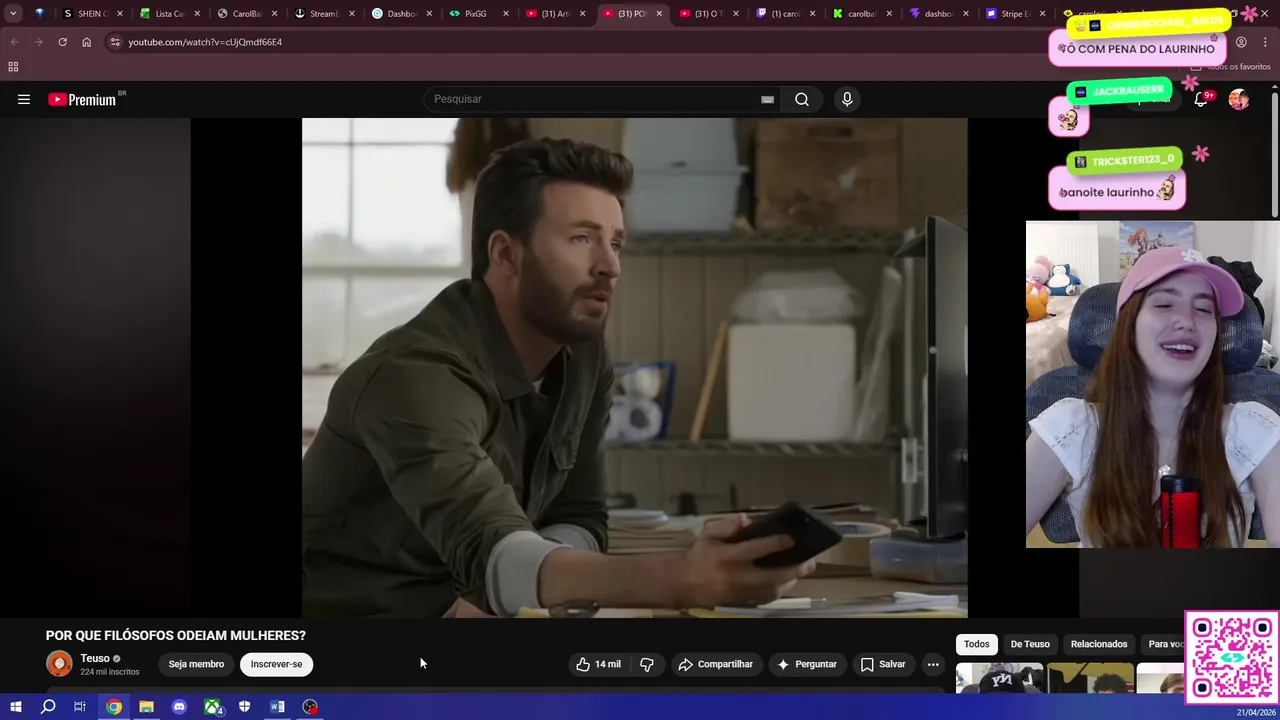
Task: Click video title POR QUE FILÓSOFOS ODEIAM MULHERES?
Action: point(175,635)
